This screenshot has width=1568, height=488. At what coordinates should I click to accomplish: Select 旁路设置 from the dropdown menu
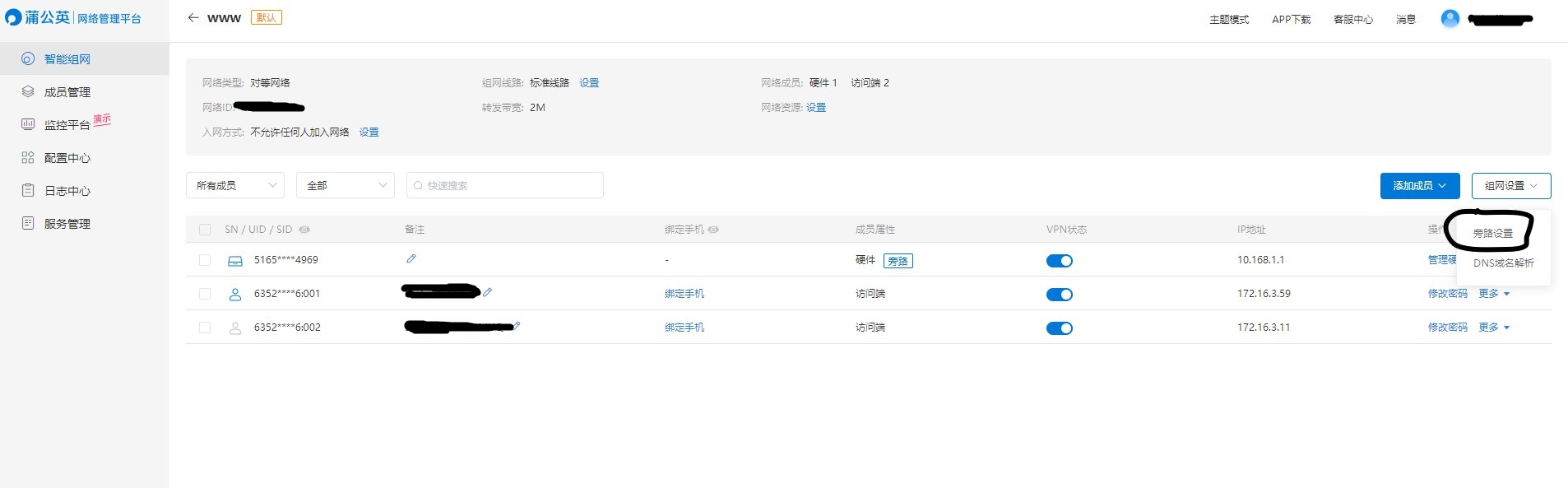pos(1492,234)
